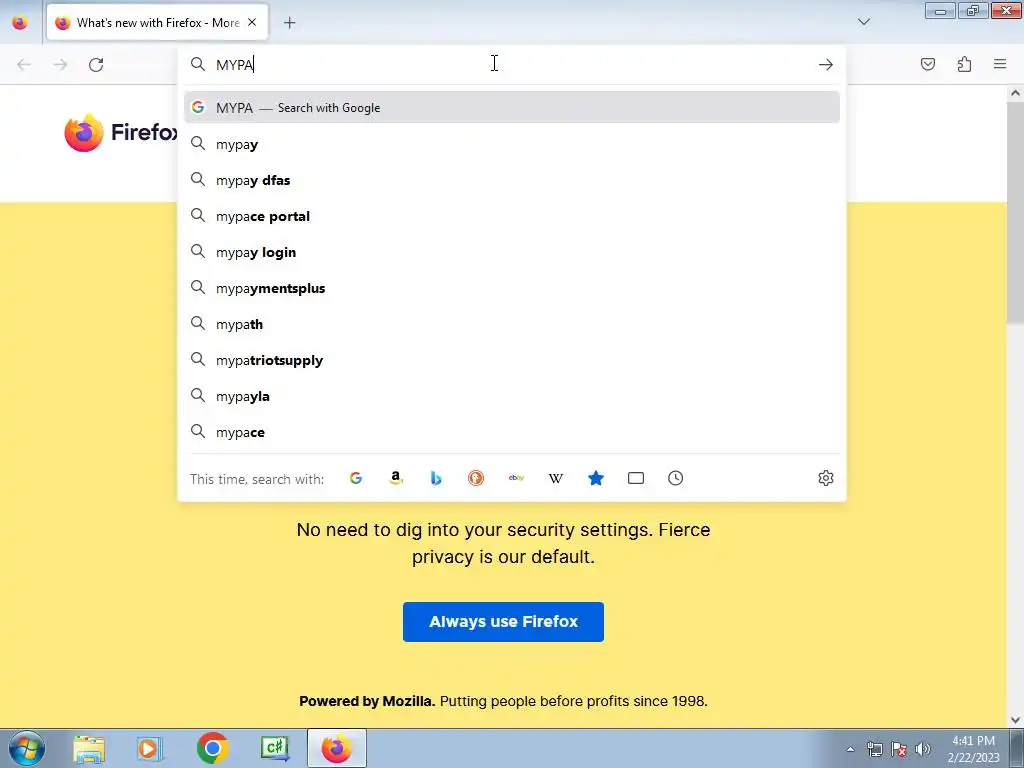This screenshot has height=768, width=1024.
Task: Choose the mypay suggestion
Action: click(511, 144)
